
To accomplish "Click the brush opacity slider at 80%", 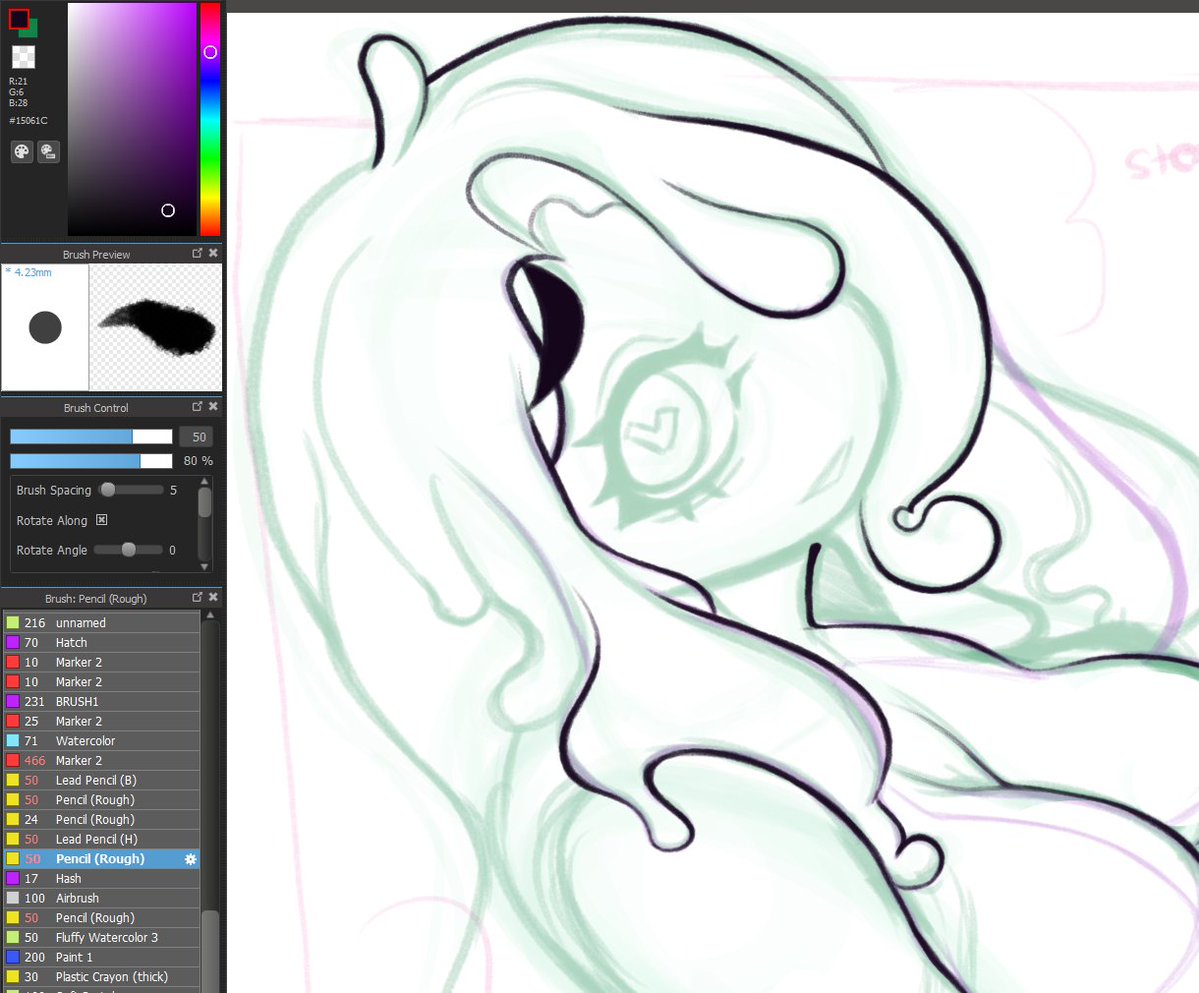I will (x=91, y=461).
